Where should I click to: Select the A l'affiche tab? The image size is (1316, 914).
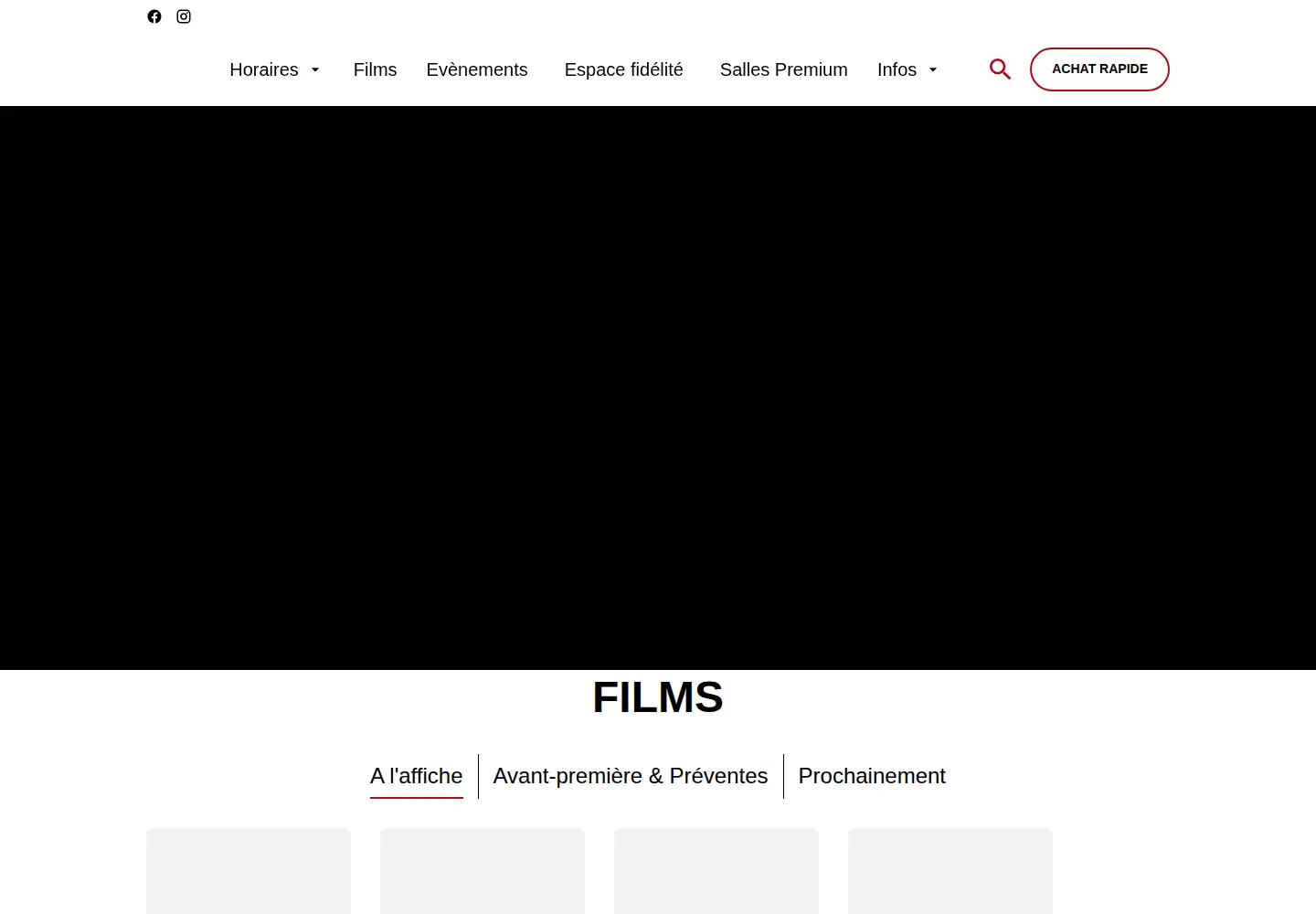[417, 776]
